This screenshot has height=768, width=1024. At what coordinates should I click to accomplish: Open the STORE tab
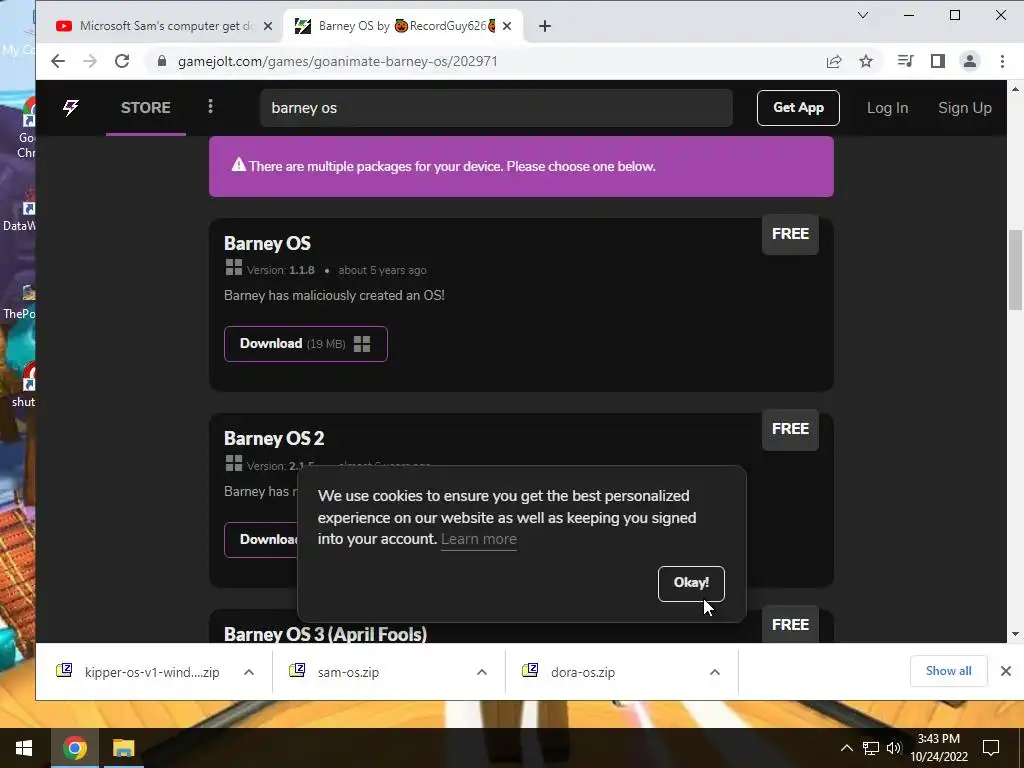(146, 108)
